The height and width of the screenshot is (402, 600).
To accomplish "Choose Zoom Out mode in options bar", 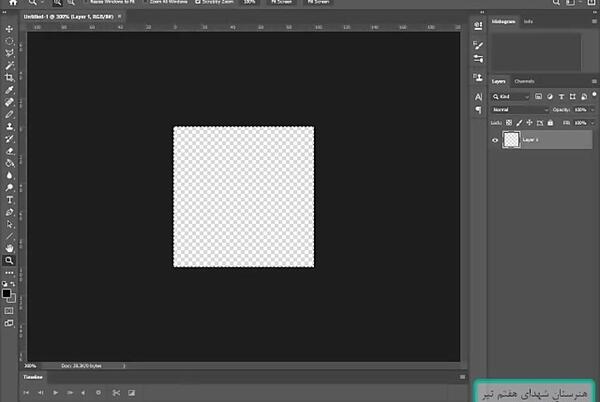I will point(71,3).
